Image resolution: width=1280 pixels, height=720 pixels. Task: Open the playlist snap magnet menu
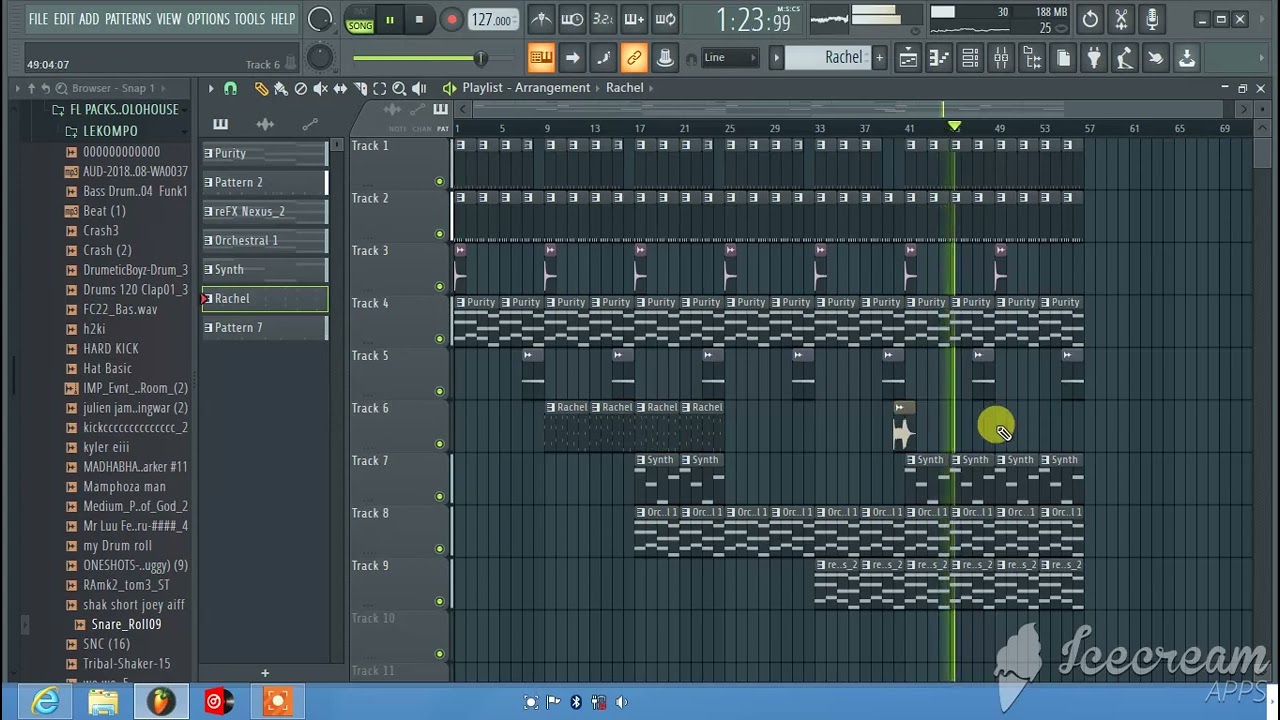point(230,88)
